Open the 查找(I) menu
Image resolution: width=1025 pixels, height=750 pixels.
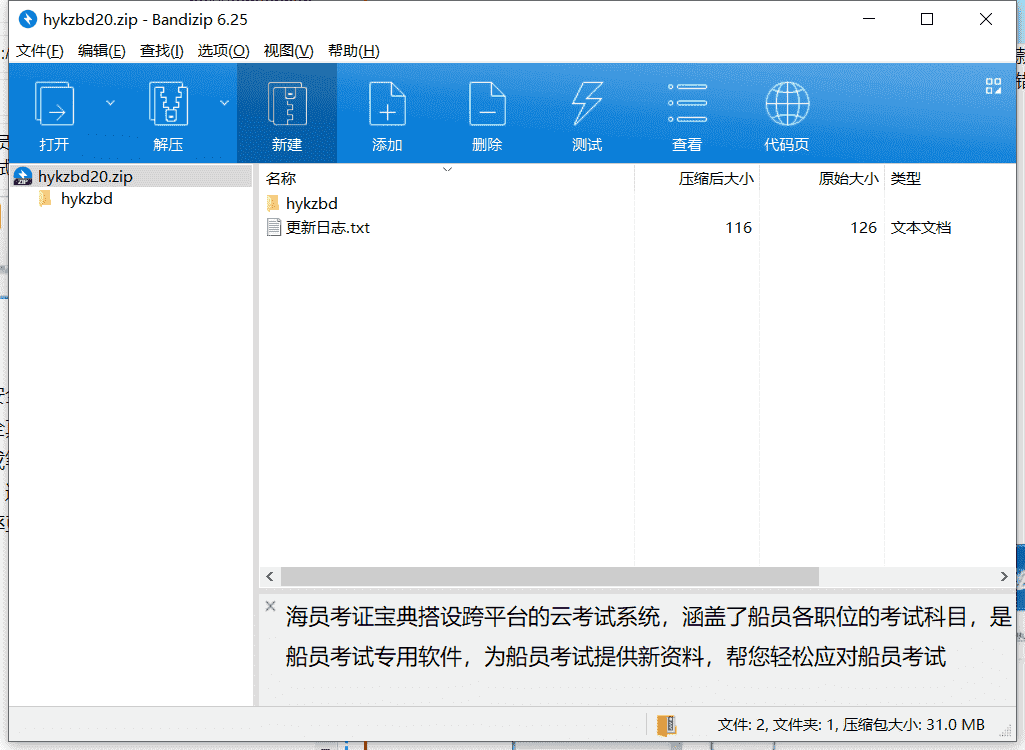(x=161, y=51)
